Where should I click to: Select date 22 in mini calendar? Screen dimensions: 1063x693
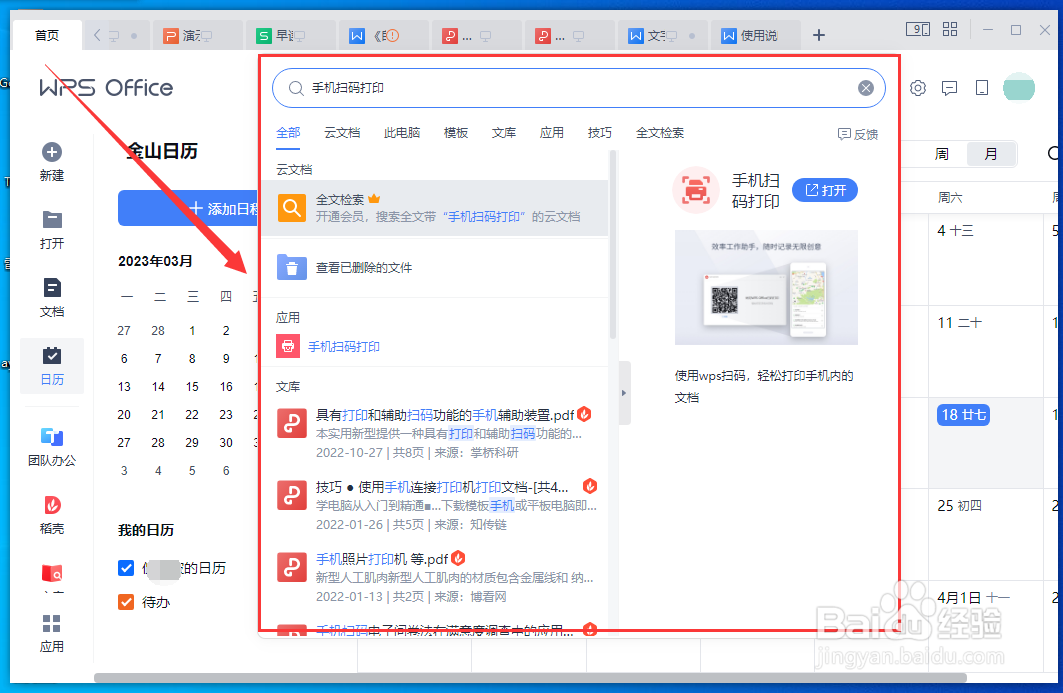pyautogui.click(x=193, y=414)
